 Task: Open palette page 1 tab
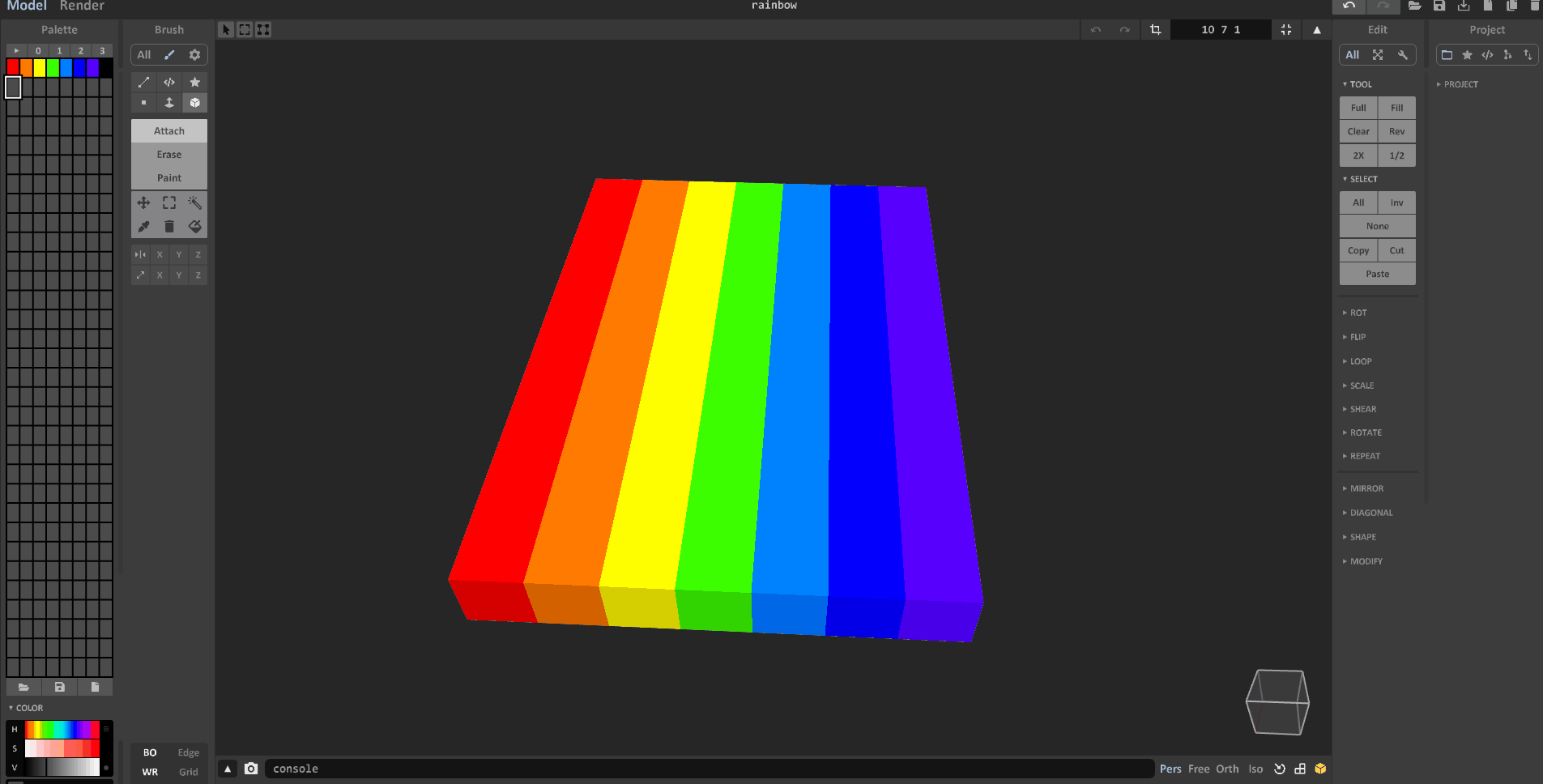(x=59, y=50)
